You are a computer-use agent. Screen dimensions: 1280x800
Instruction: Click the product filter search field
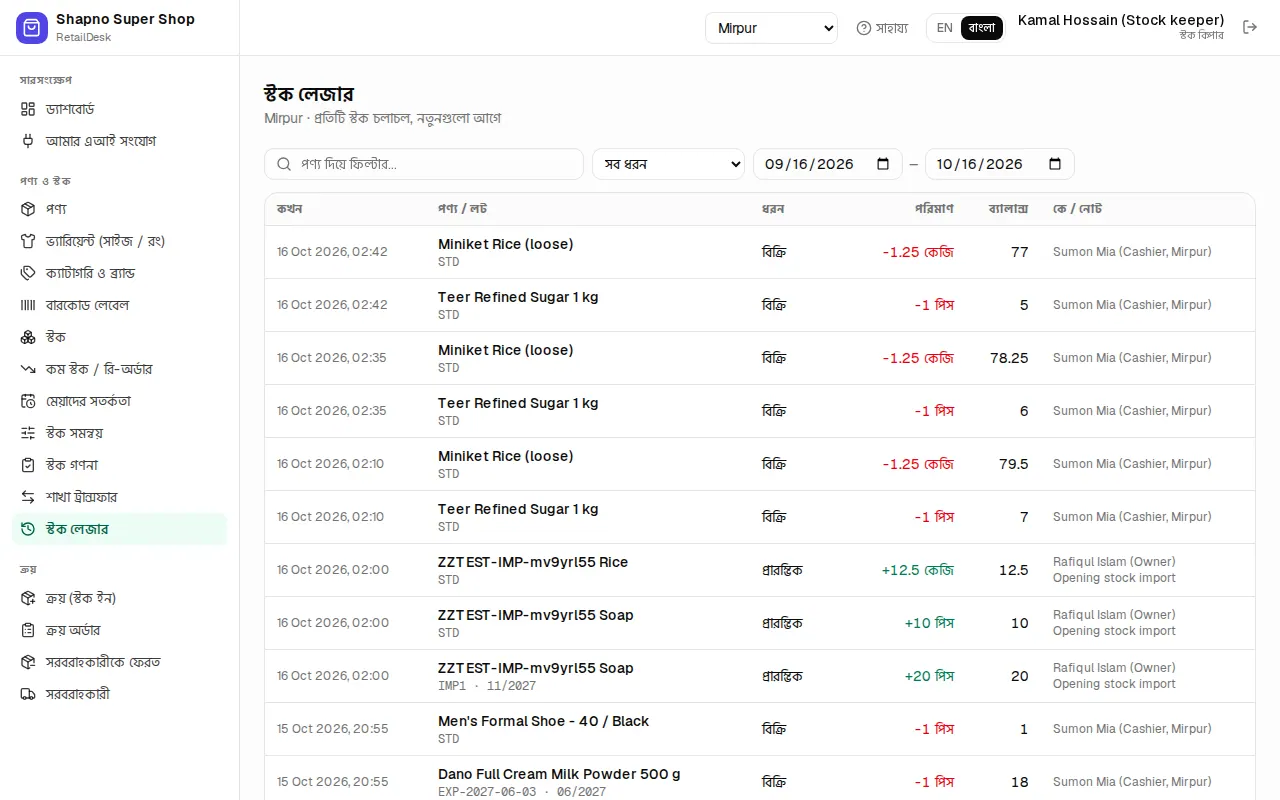click(x=424, y=164)
